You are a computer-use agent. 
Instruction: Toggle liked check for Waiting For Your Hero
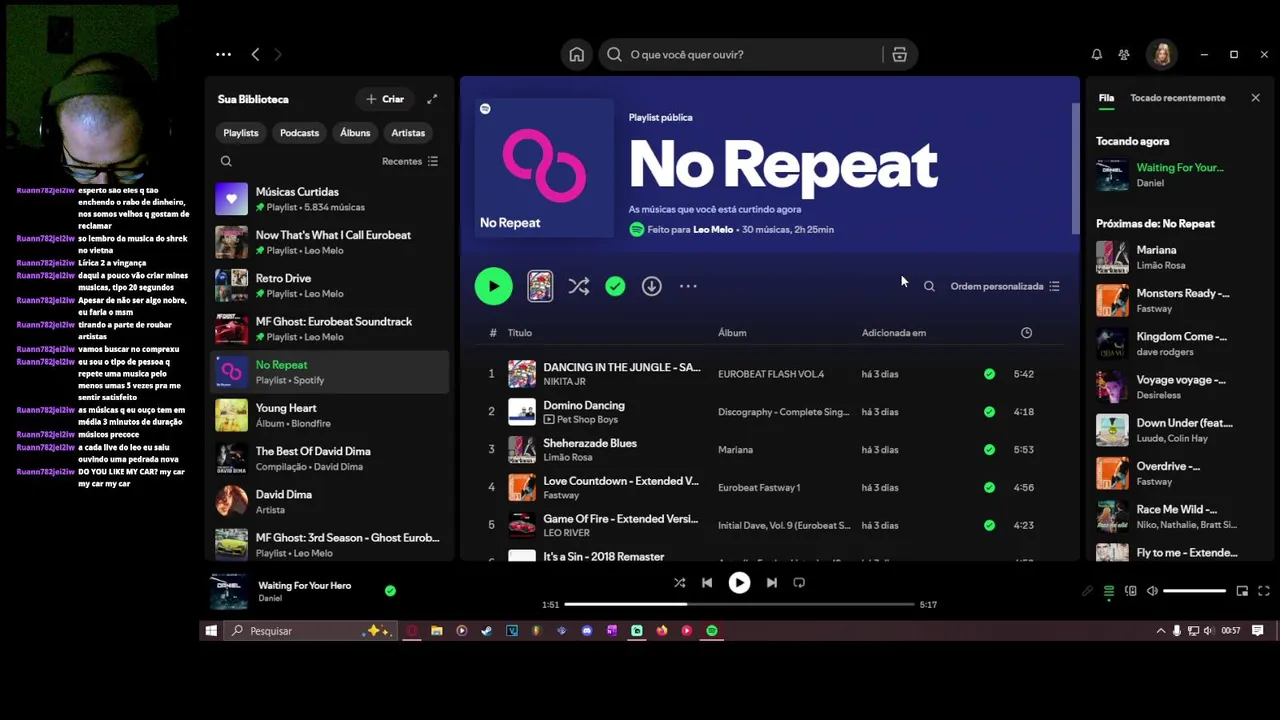(x=390, y=591)
